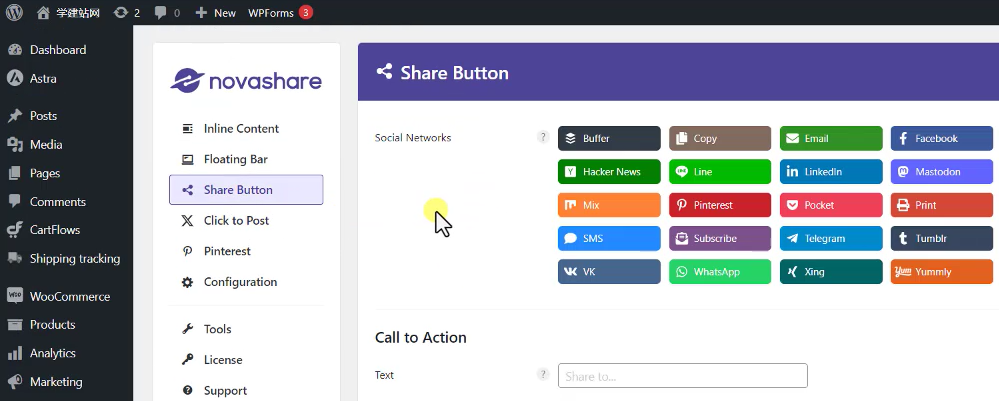The height and width of the screenshot is (401, 999).
Task: Click the WPForms notification badge
Action: pos(305,13)
